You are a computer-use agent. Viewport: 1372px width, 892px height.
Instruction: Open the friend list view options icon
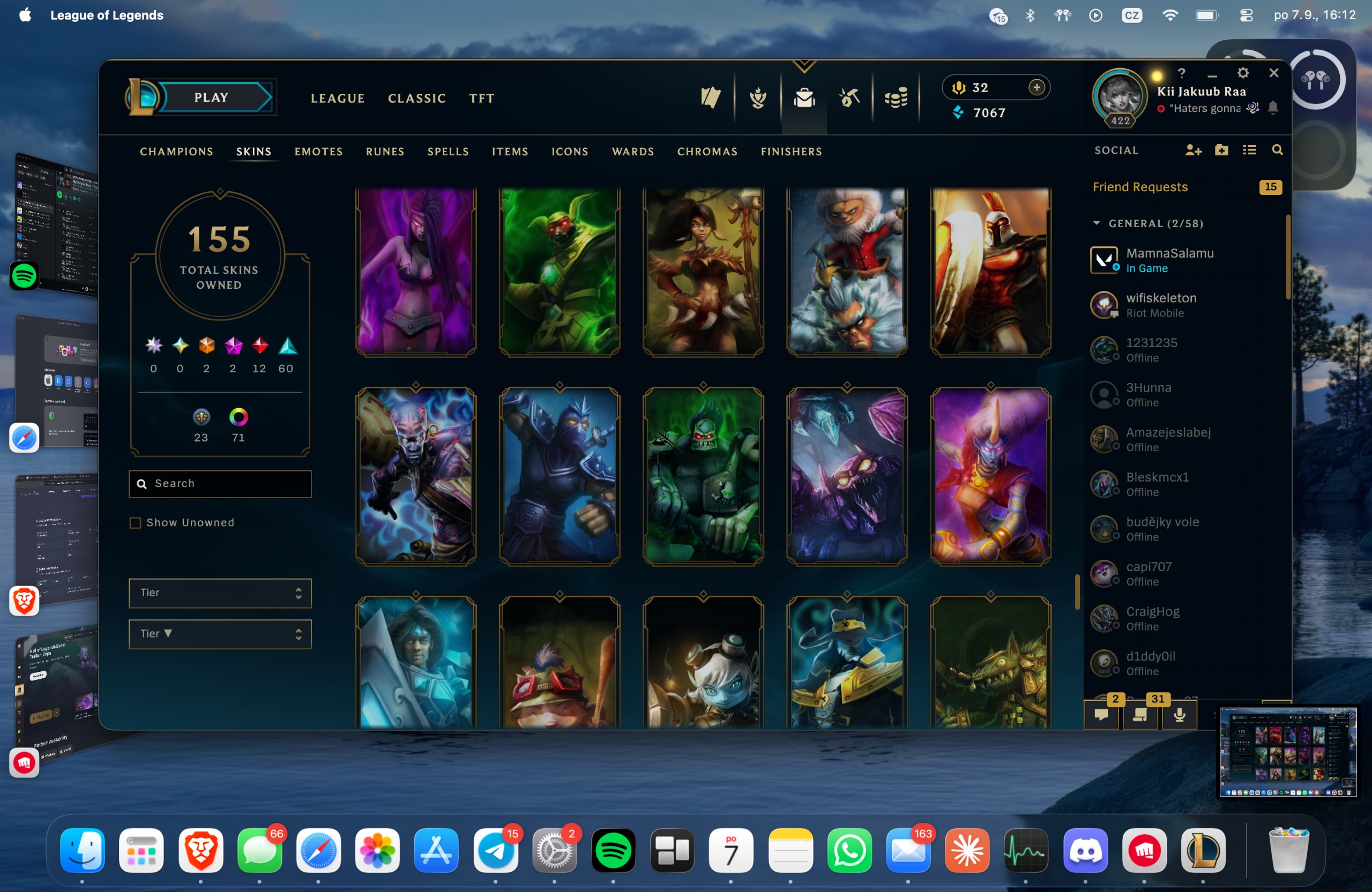point(1249,151)
